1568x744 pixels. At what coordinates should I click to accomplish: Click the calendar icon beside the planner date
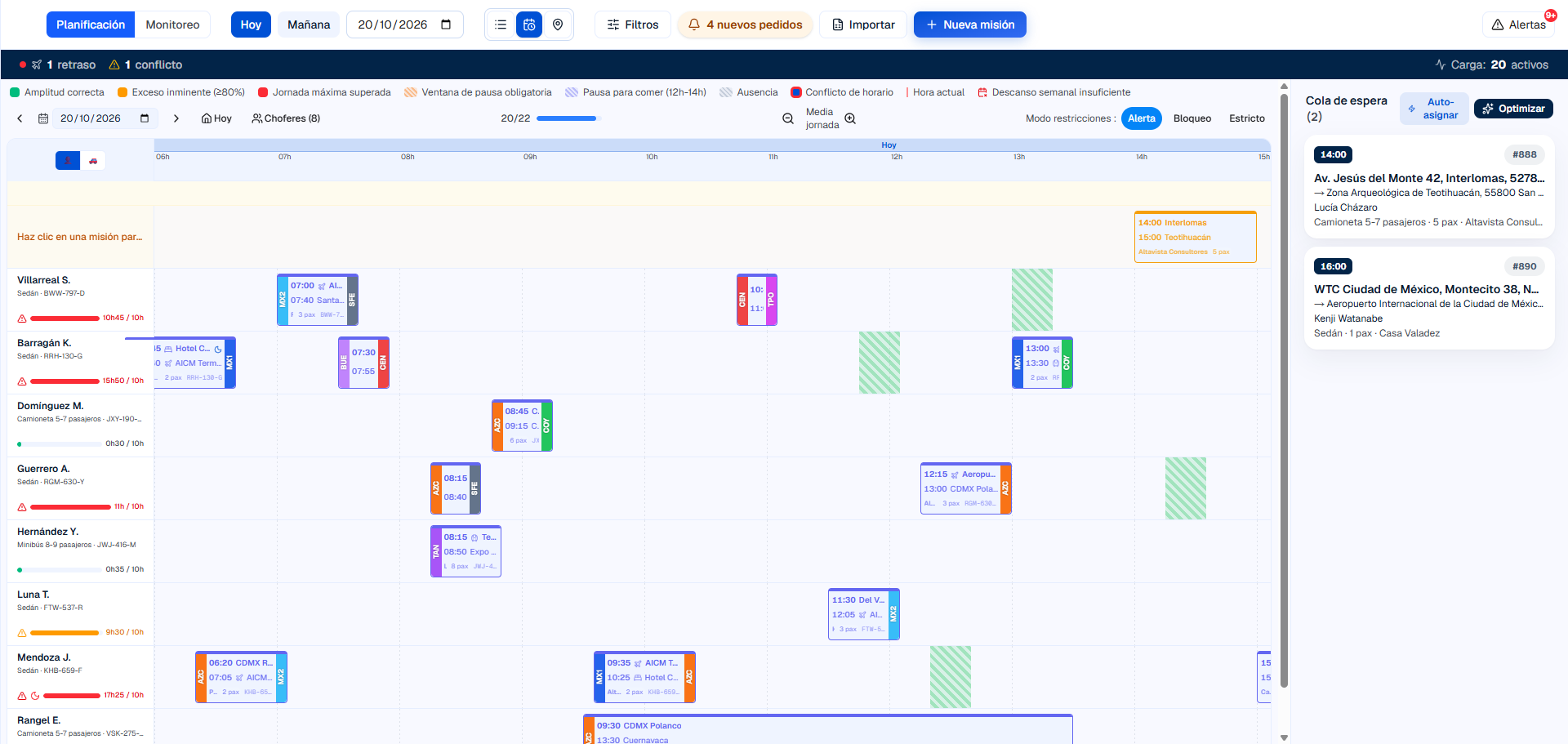point(43,118)
